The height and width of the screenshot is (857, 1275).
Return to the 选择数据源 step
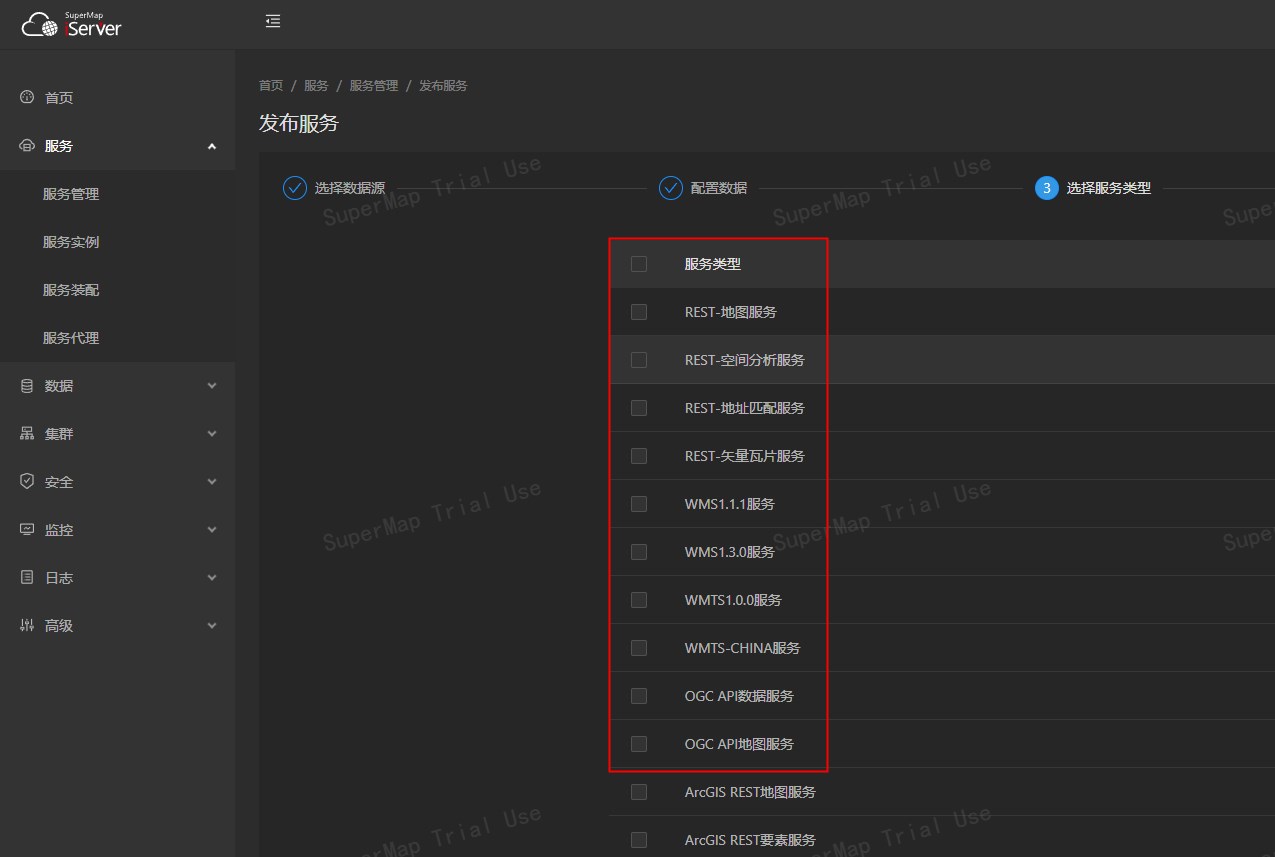(x=348, y=188)
